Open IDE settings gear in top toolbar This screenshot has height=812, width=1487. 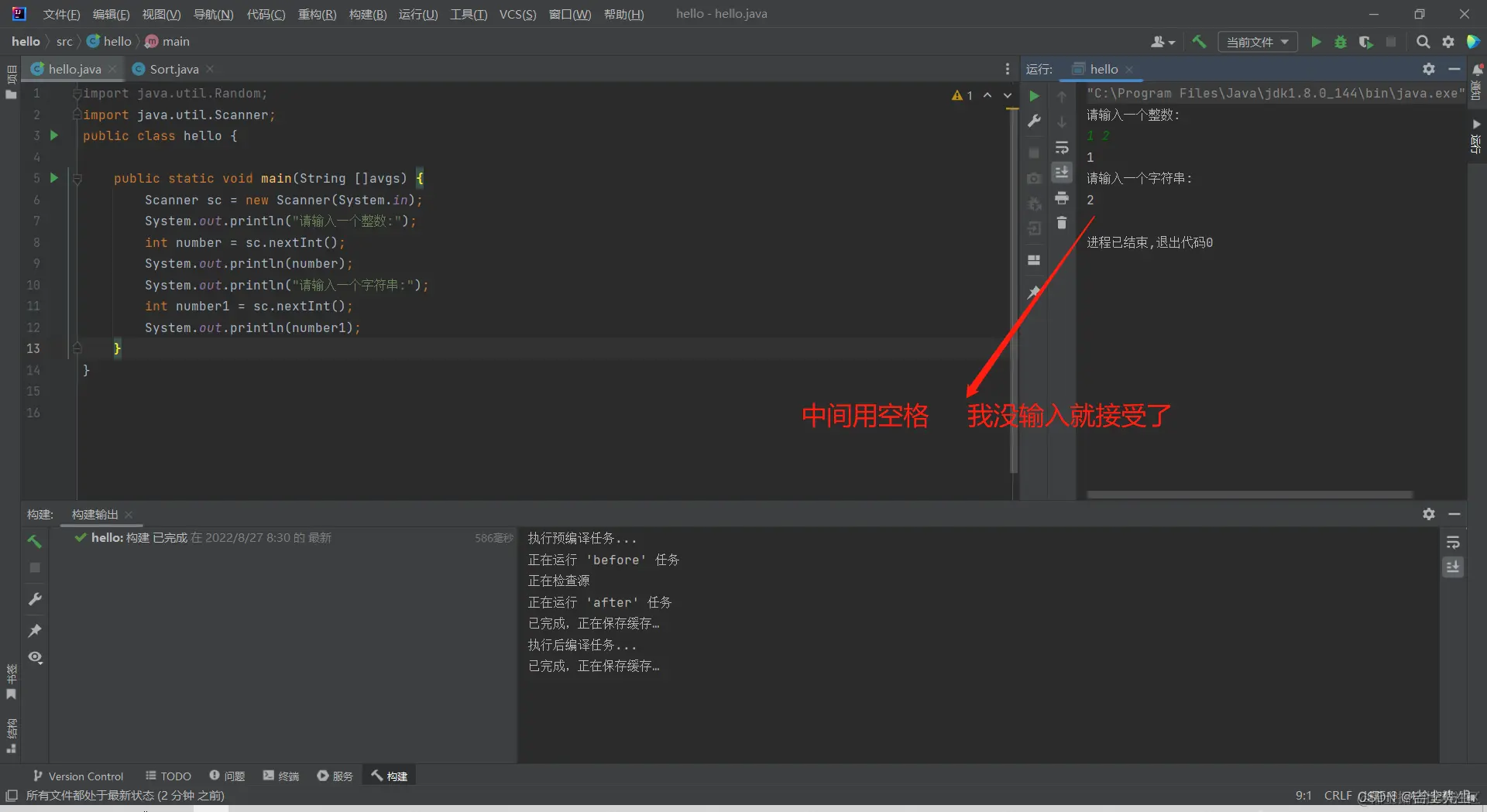coord(1448,42)
